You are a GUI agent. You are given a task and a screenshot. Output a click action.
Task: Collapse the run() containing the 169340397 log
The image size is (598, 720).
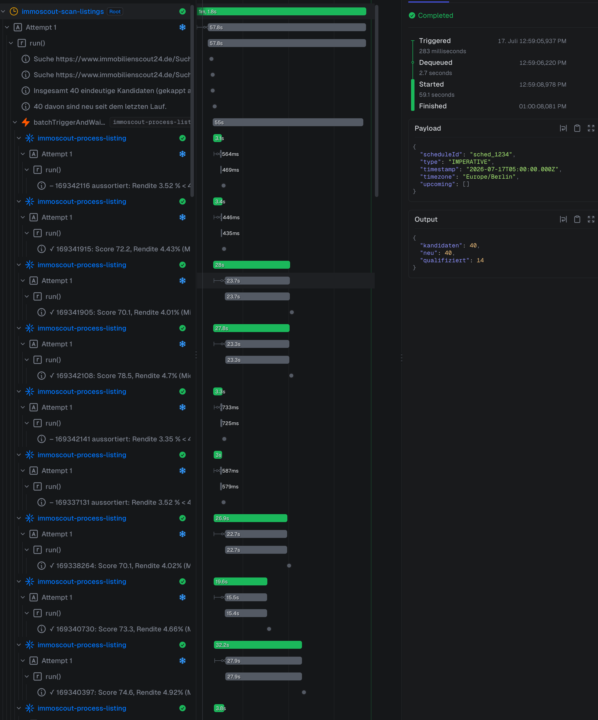pos(27,677)
